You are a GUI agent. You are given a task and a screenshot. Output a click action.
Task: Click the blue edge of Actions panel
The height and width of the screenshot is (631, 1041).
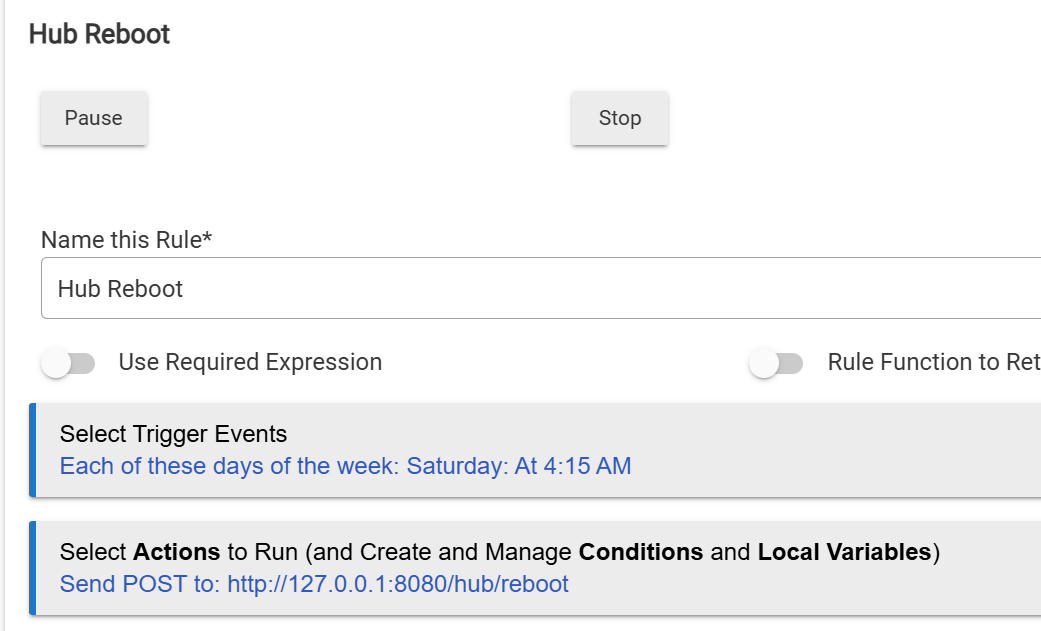[x=33, y=567]
